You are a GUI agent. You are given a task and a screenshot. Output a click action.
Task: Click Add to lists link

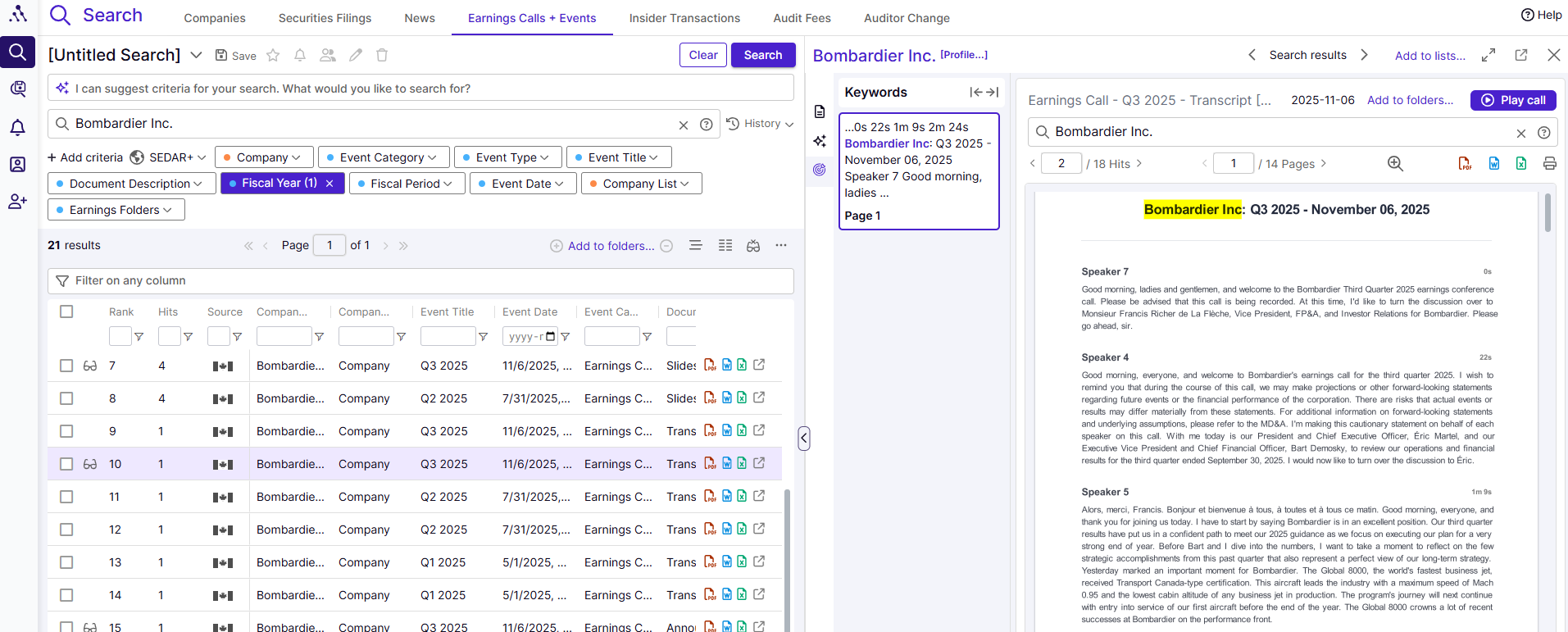tap(1430, 56)
